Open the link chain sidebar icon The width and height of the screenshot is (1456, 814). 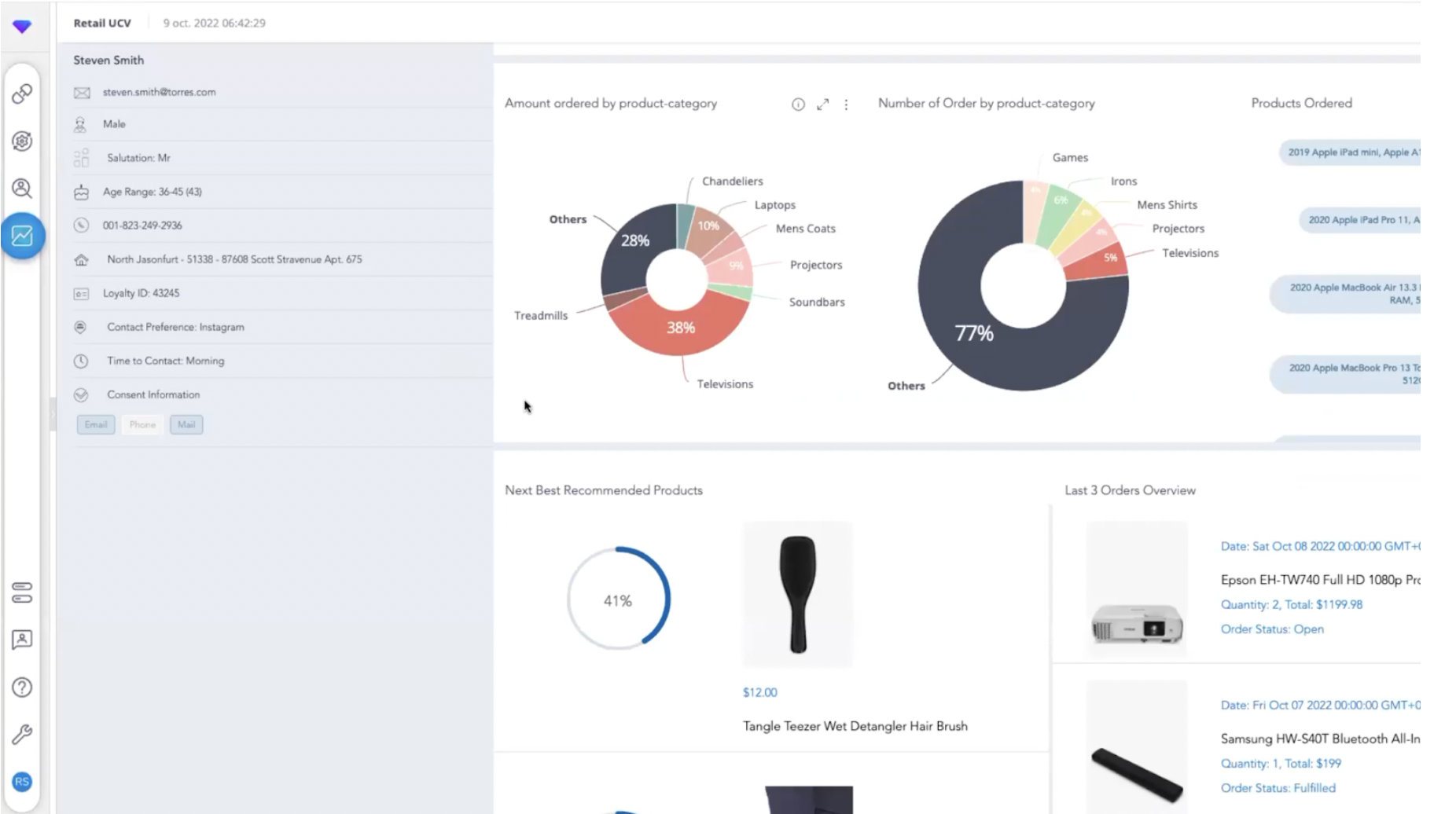coord(22,94)
